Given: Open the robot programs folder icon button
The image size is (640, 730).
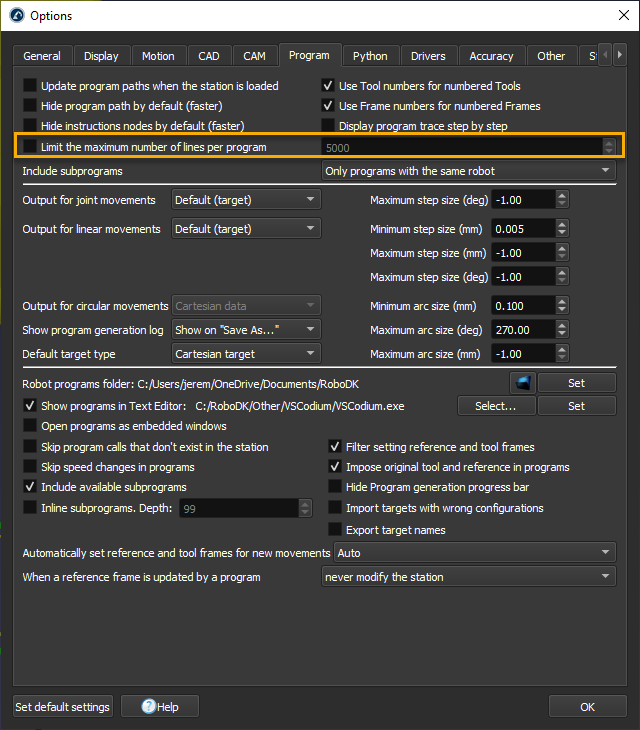Looking at the screenshot, I should click(523, 382).
